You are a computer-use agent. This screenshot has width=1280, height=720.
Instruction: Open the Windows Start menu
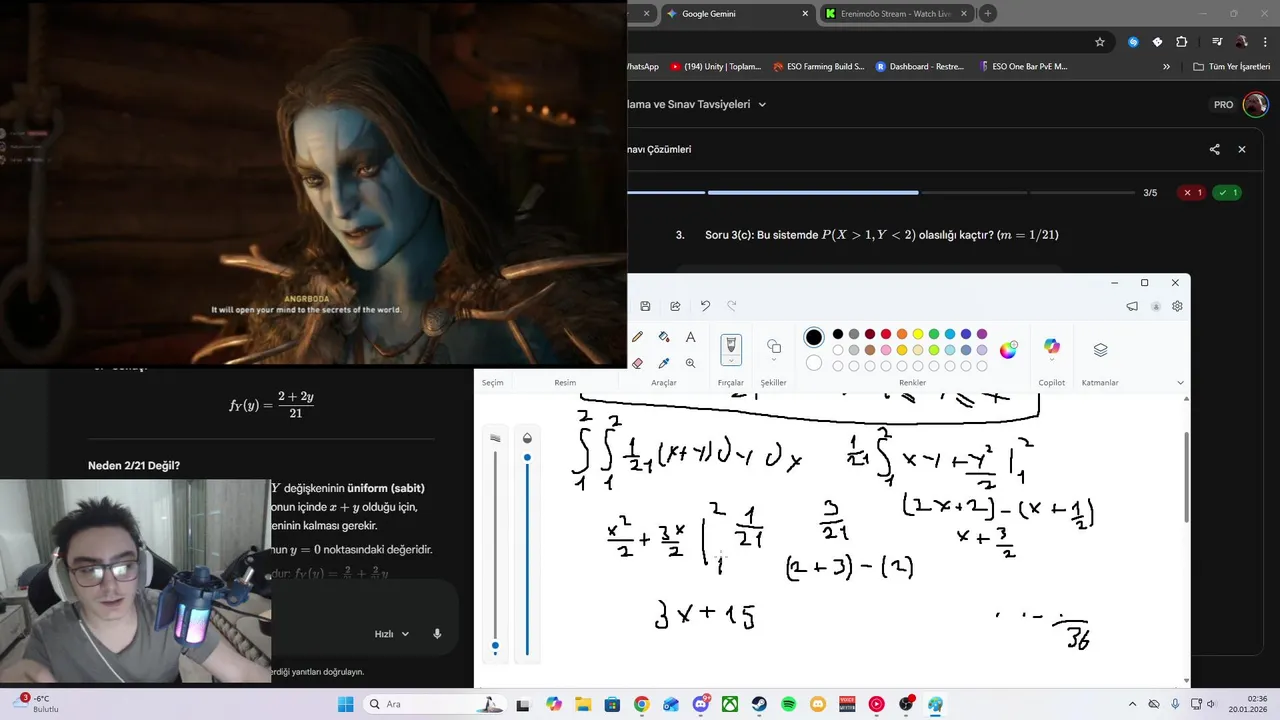[346, 704]
